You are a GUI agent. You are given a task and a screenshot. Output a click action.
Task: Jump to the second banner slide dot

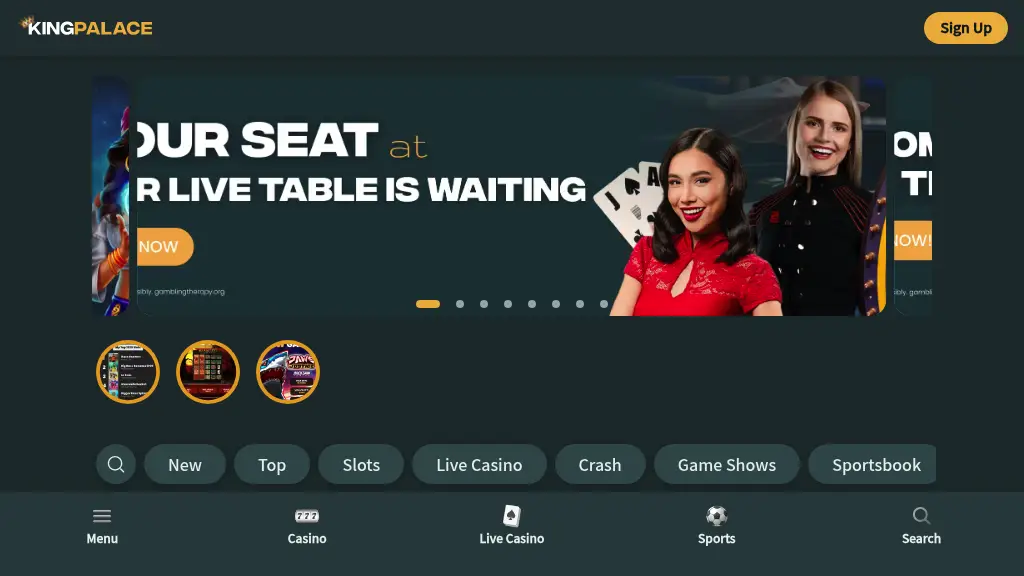pos(460,304)
